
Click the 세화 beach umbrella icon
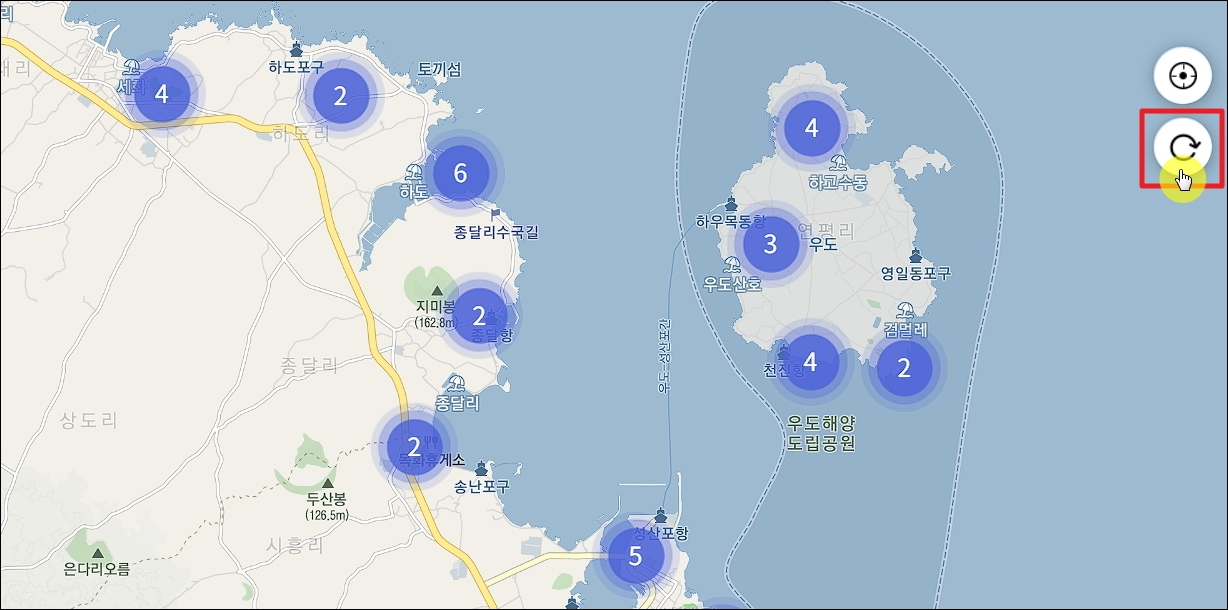click(x=132, y=68)
